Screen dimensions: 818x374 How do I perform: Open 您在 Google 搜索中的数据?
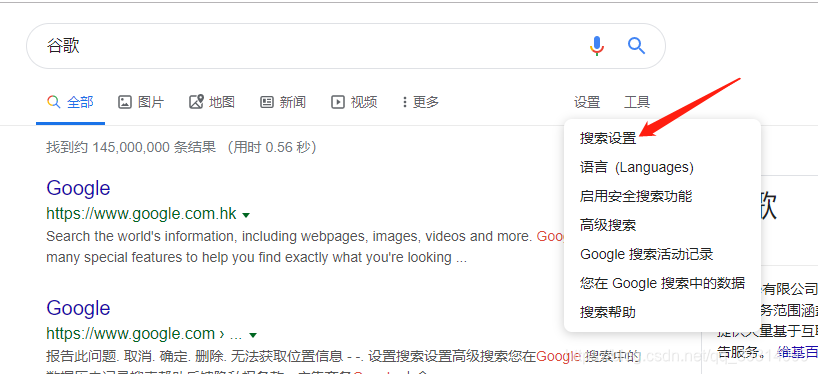tap(663, 283)
